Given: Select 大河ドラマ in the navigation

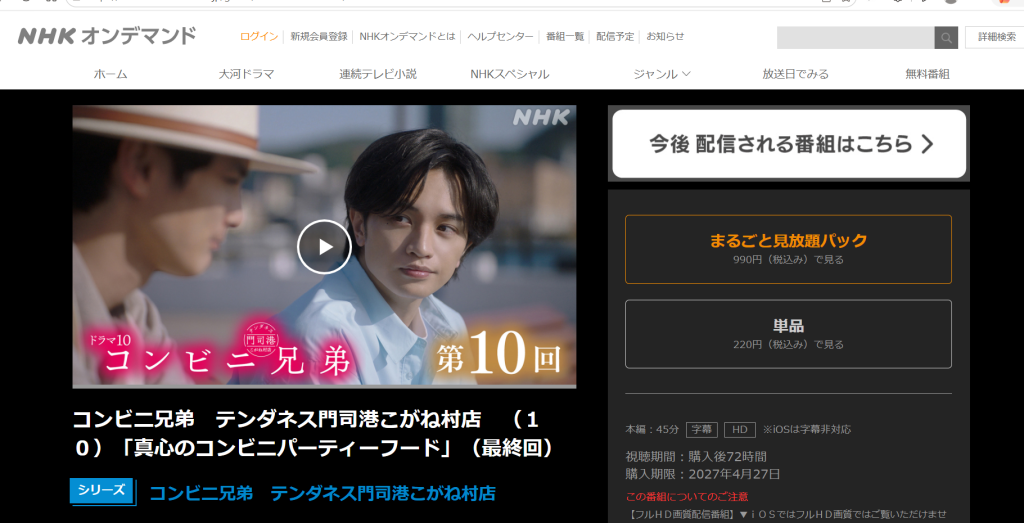Looking at the screenshot, I should pyautogui.click(x=246, y=74).
